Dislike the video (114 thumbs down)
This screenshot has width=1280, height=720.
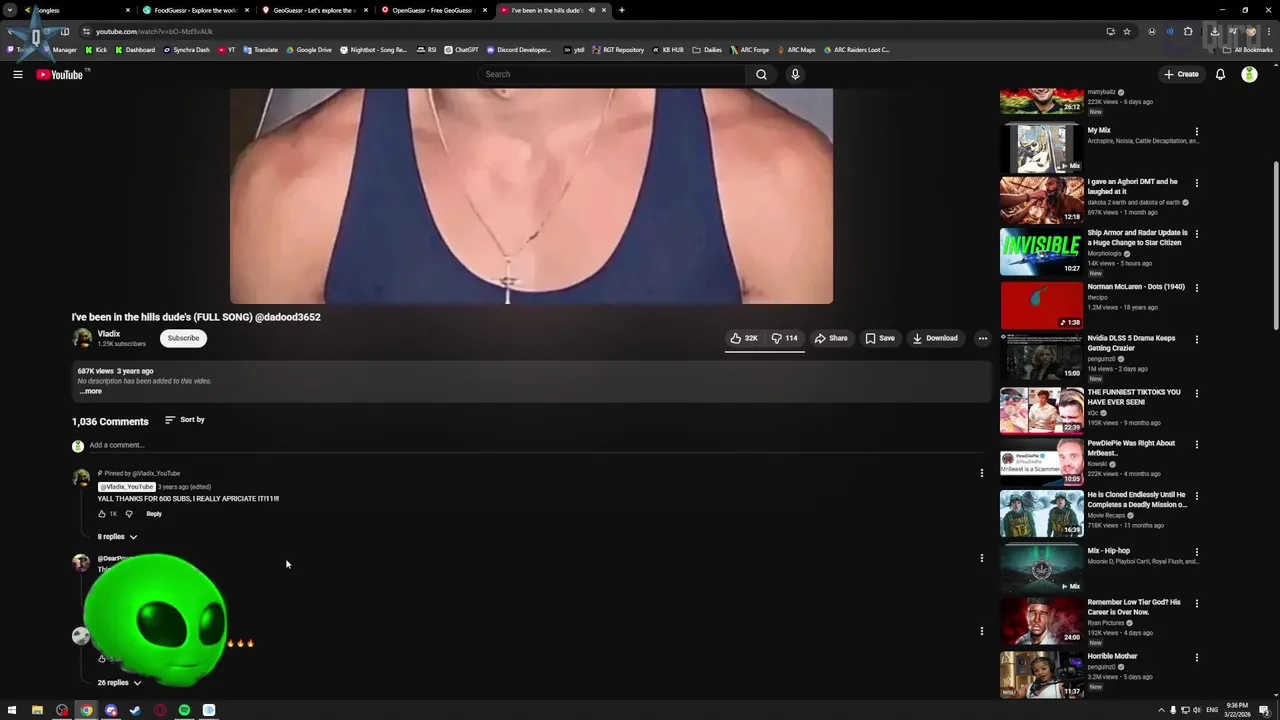[785, 338]
